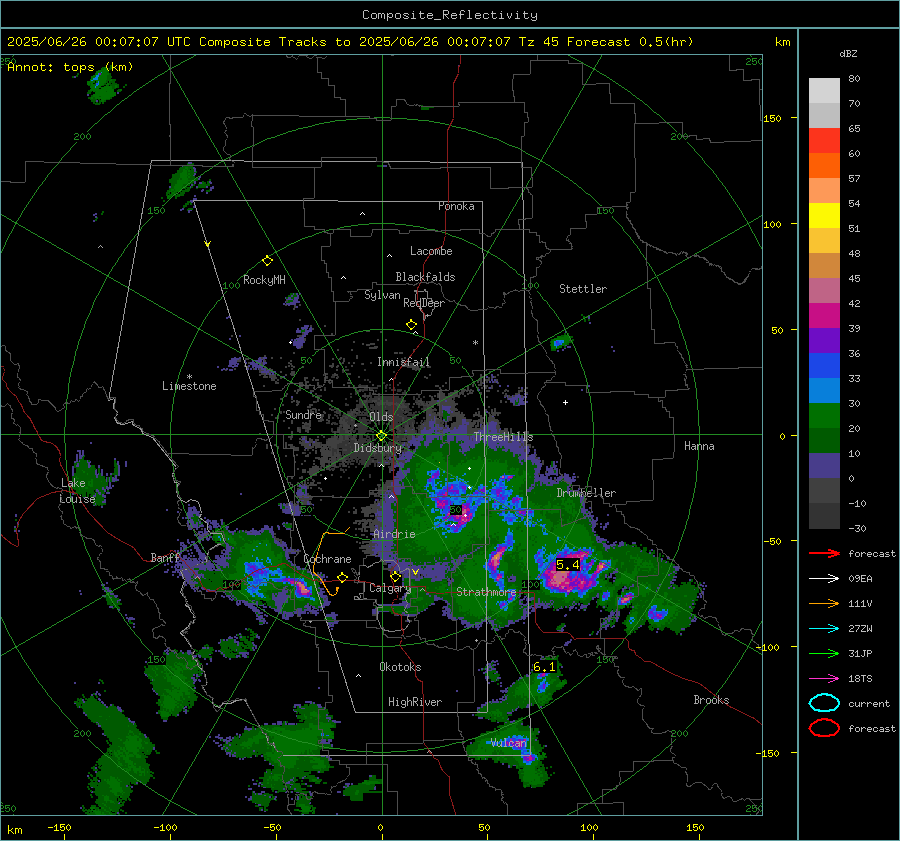Click the Cochrane town label

point(327,559)
